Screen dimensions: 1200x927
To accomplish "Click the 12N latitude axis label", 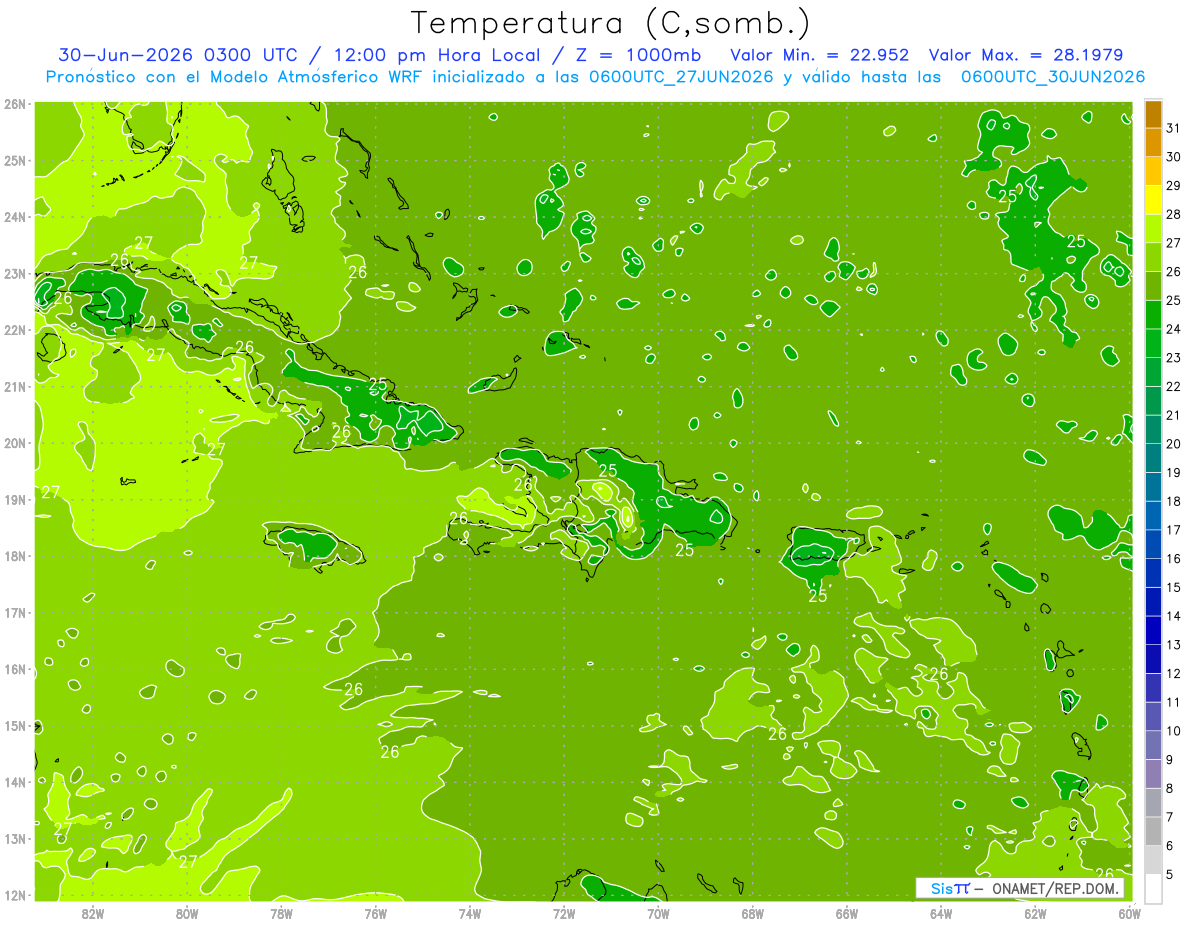I will (15, 895).
